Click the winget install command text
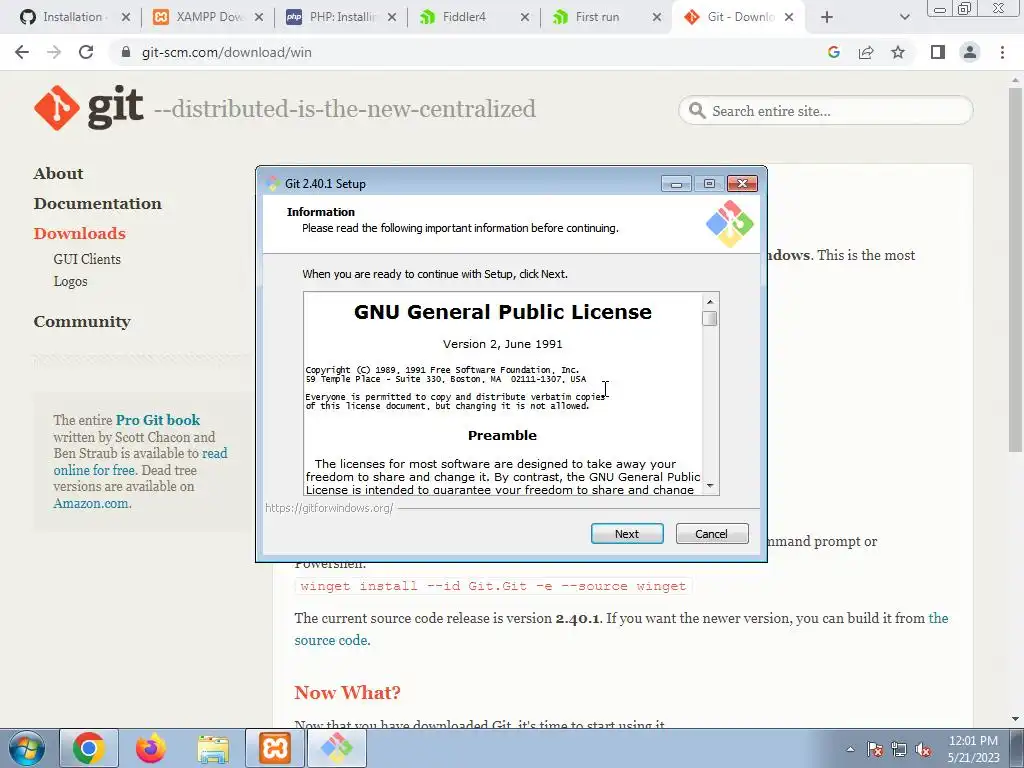This screenshot has height=768, width=1024. 493,586
